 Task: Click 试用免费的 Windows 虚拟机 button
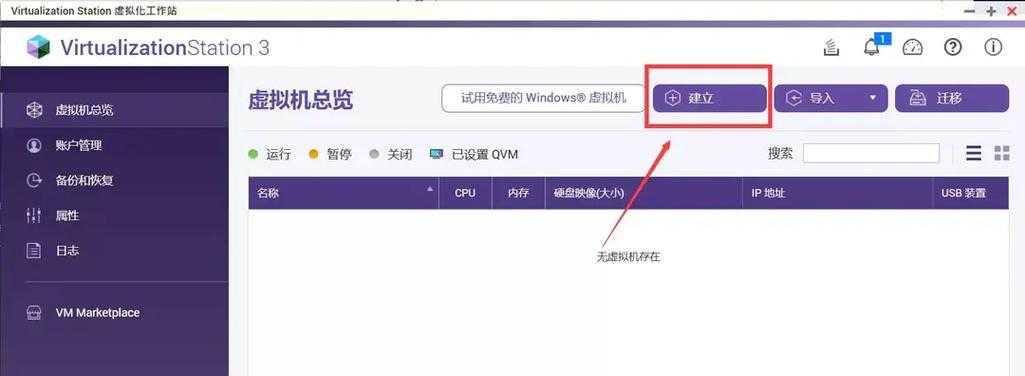click(544, 98)
